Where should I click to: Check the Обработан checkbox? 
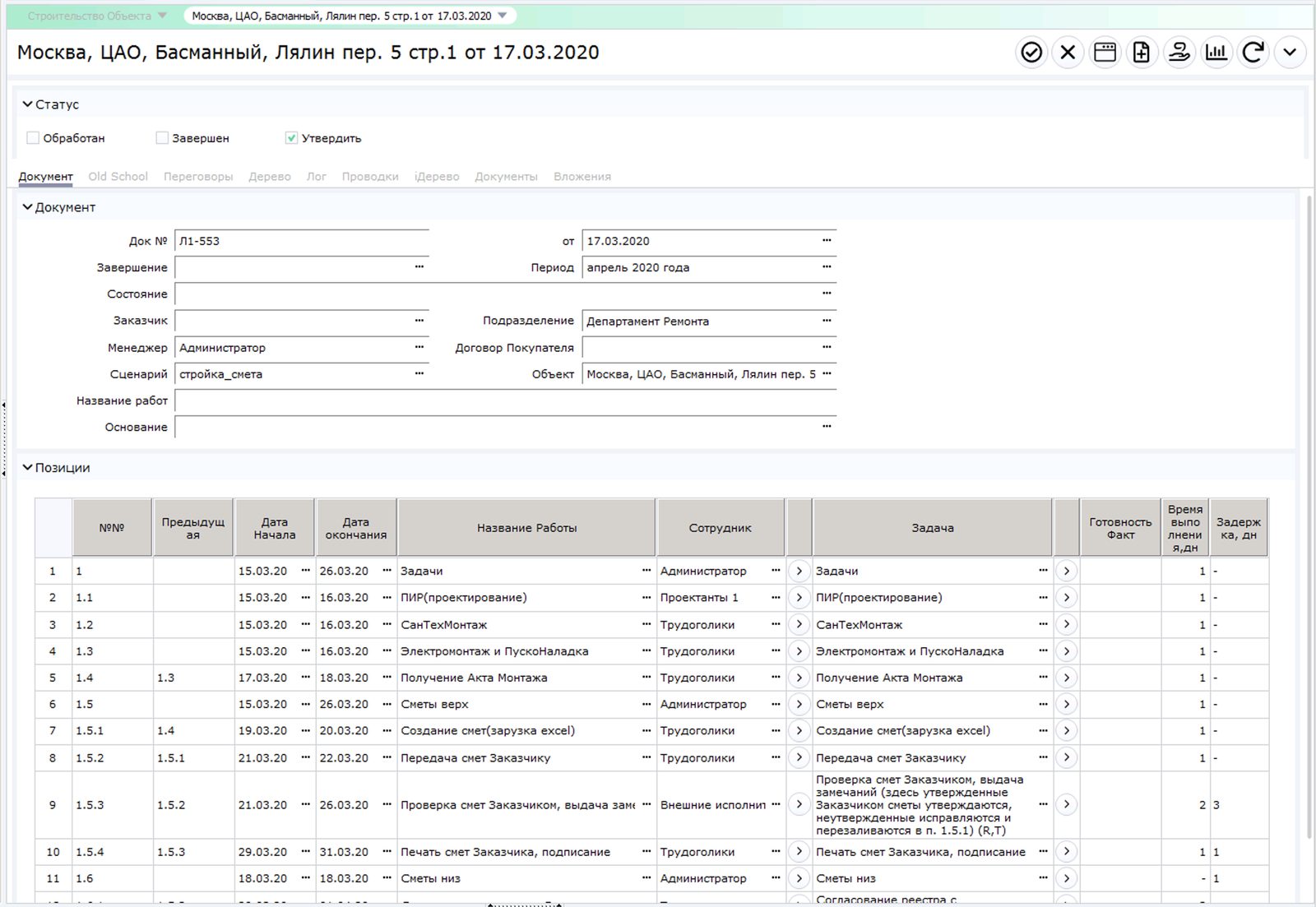33,138
